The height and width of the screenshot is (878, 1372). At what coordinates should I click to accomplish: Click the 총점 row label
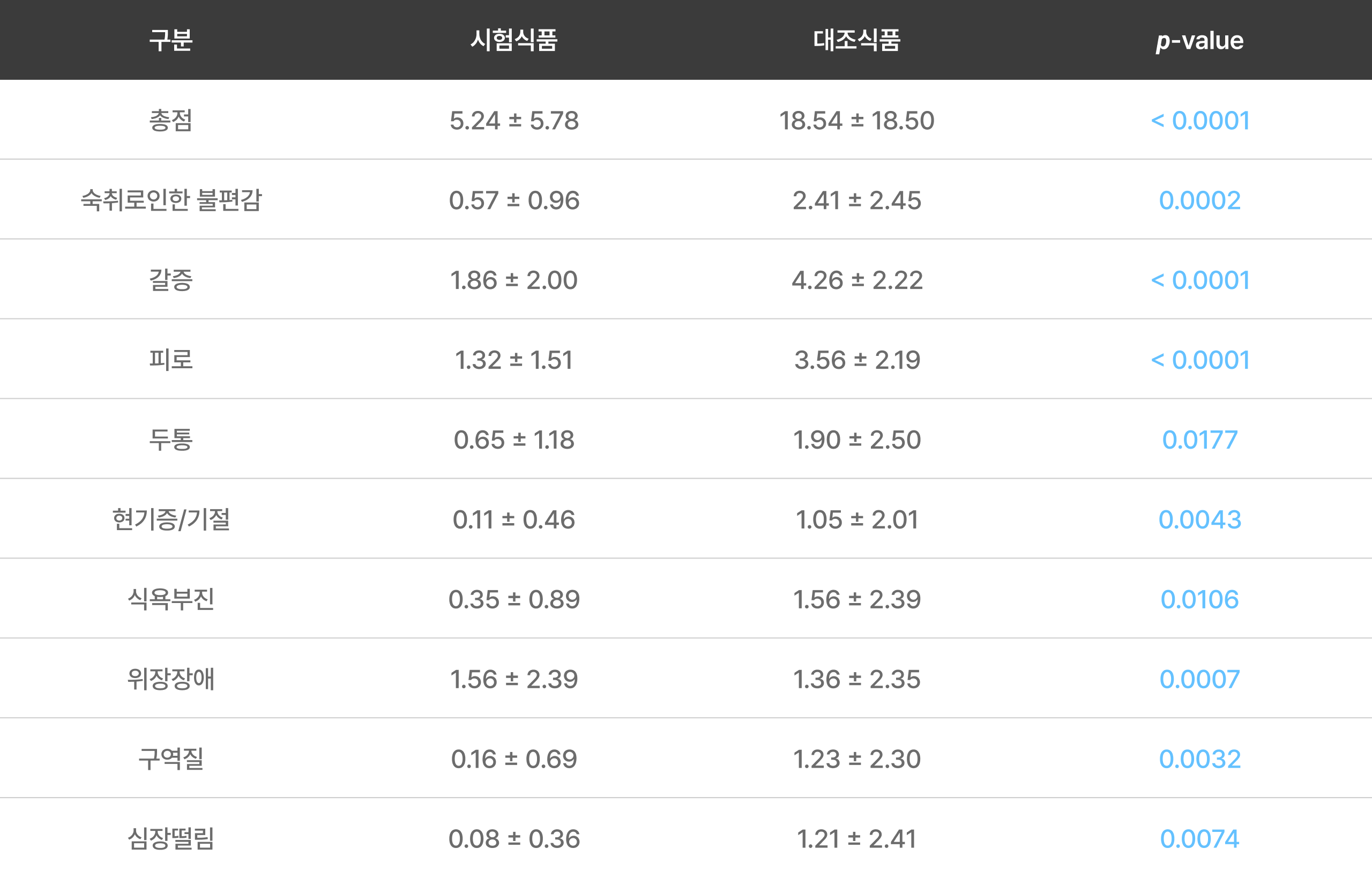[x=171, y=120]
